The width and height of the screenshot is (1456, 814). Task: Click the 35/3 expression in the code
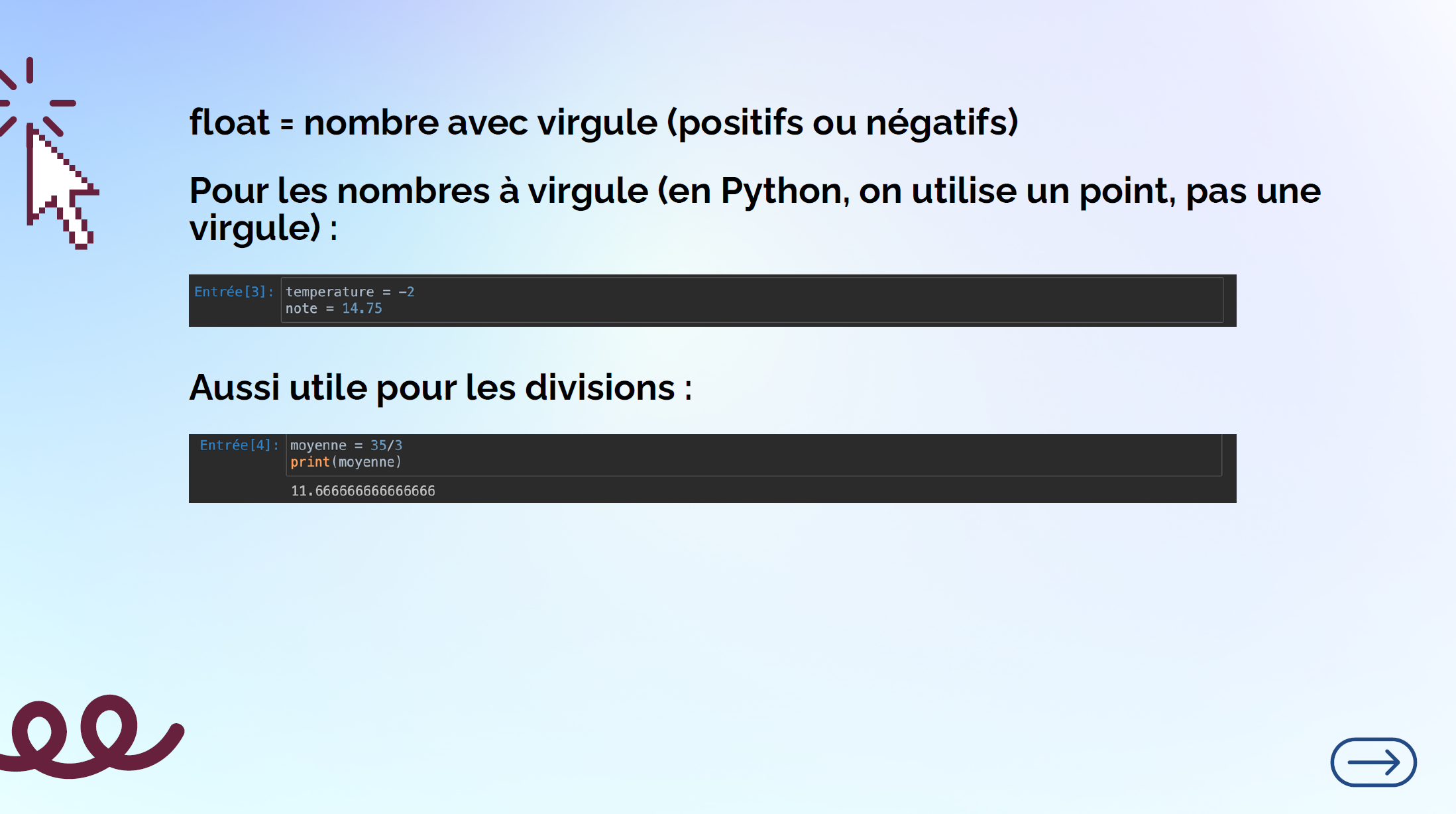(x=386, y=445)
